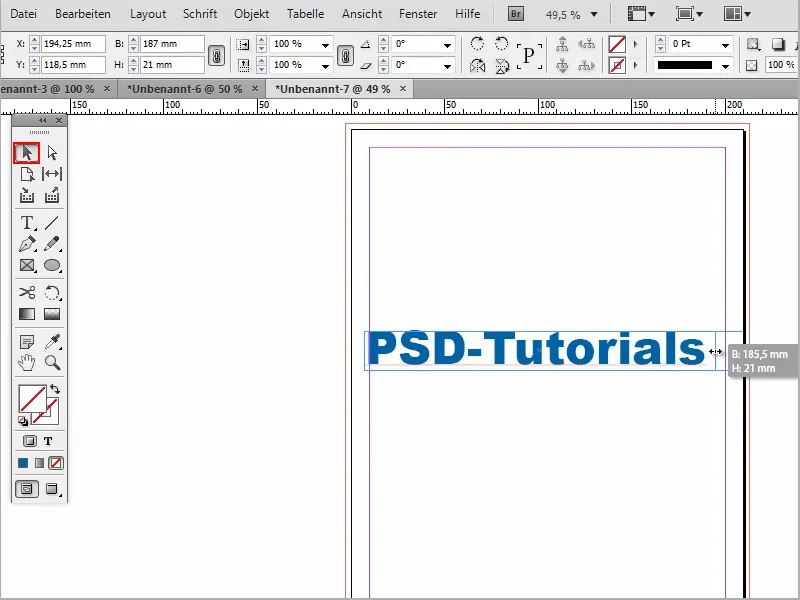Flip vertical icon in control bar
The height and width of the screenshot is (600, 800).
pos(502,66)
